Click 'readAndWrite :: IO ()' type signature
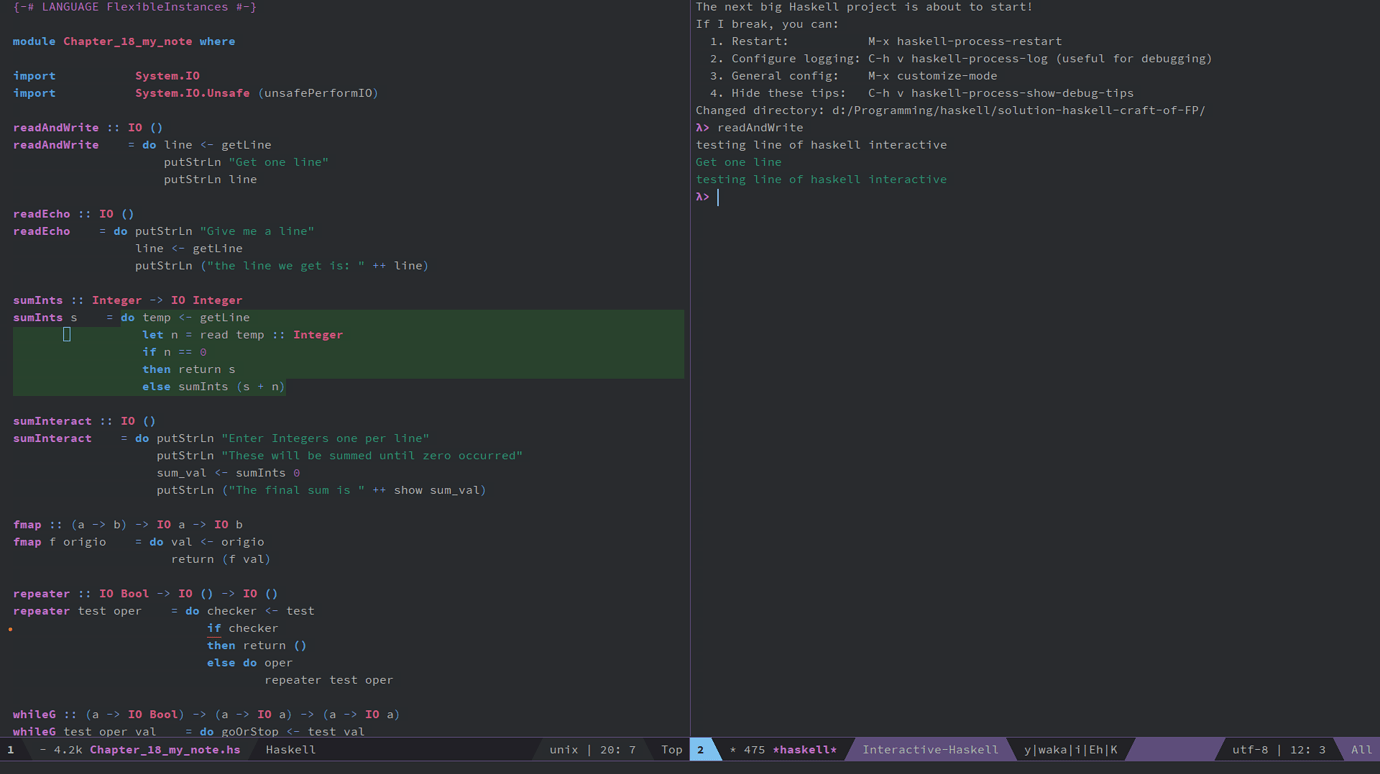Image resolution: width=1380 pixels, height=774 pixels. (x=88, y=127)
